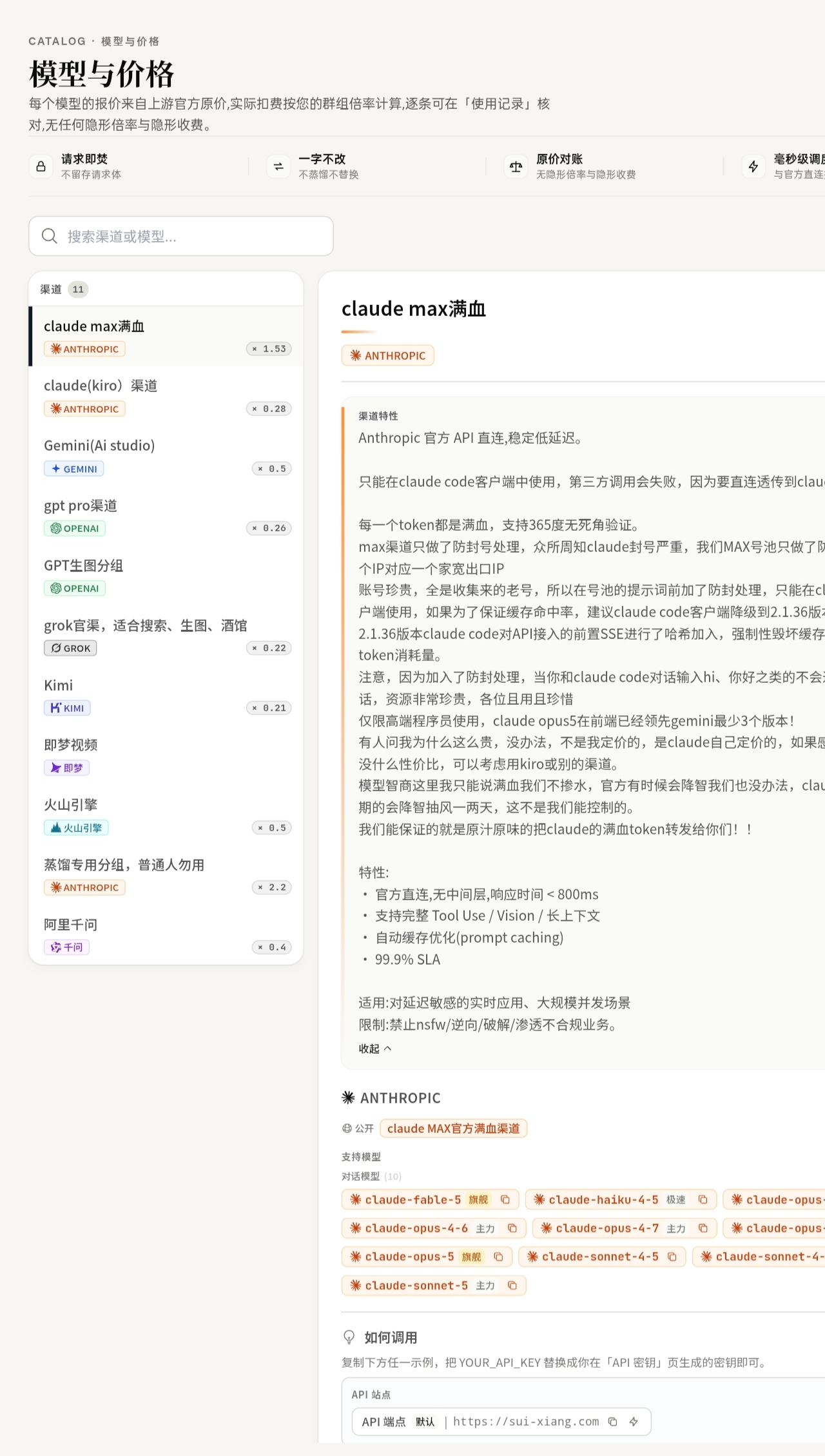Click the ANTHROPIC badge under claude max满血 heading
825x1456 pixels.
click(x=388, y=355)
